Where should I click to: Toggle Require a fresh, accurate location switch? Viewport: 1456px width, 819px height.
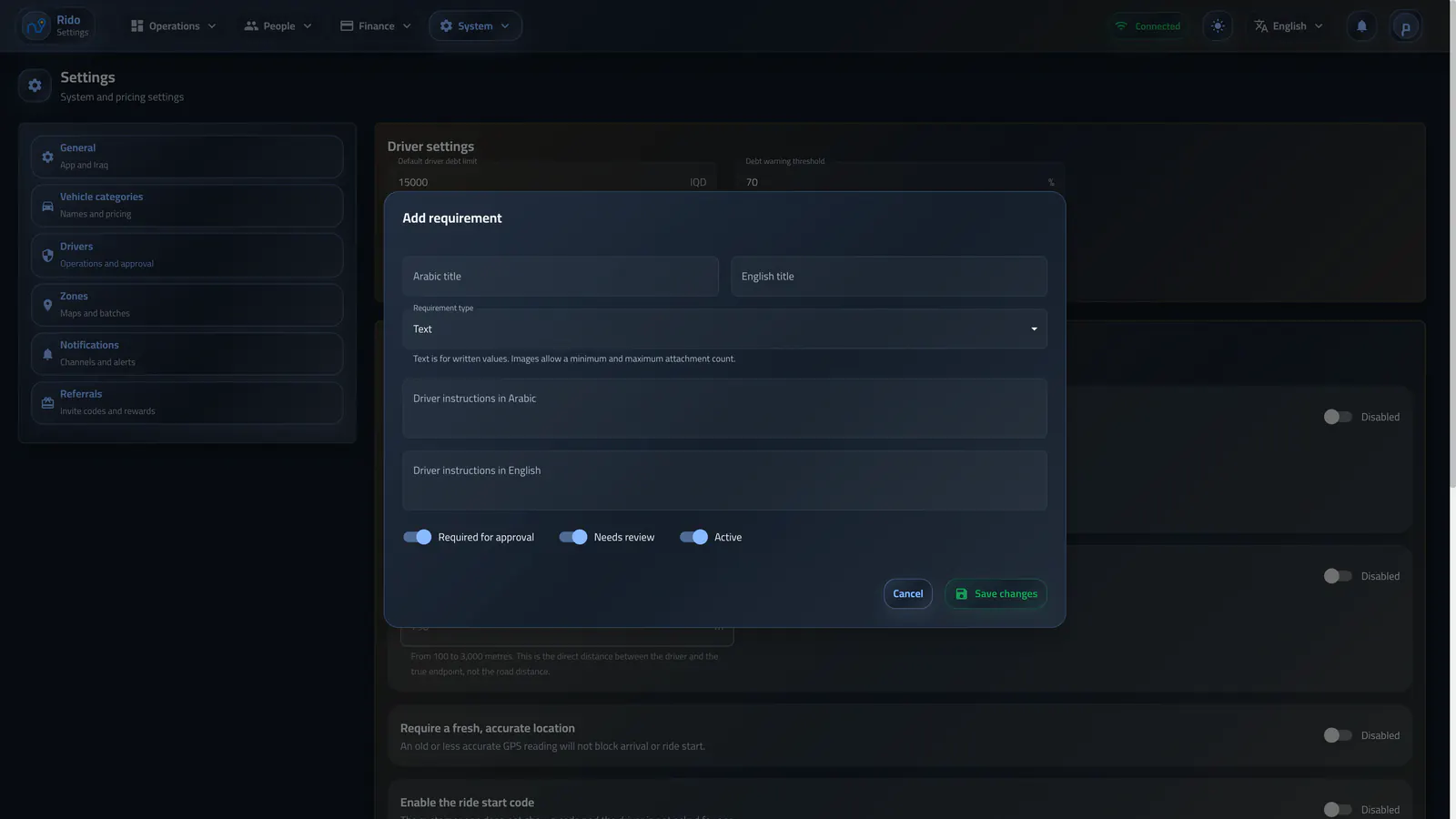tap(1338, 735)
